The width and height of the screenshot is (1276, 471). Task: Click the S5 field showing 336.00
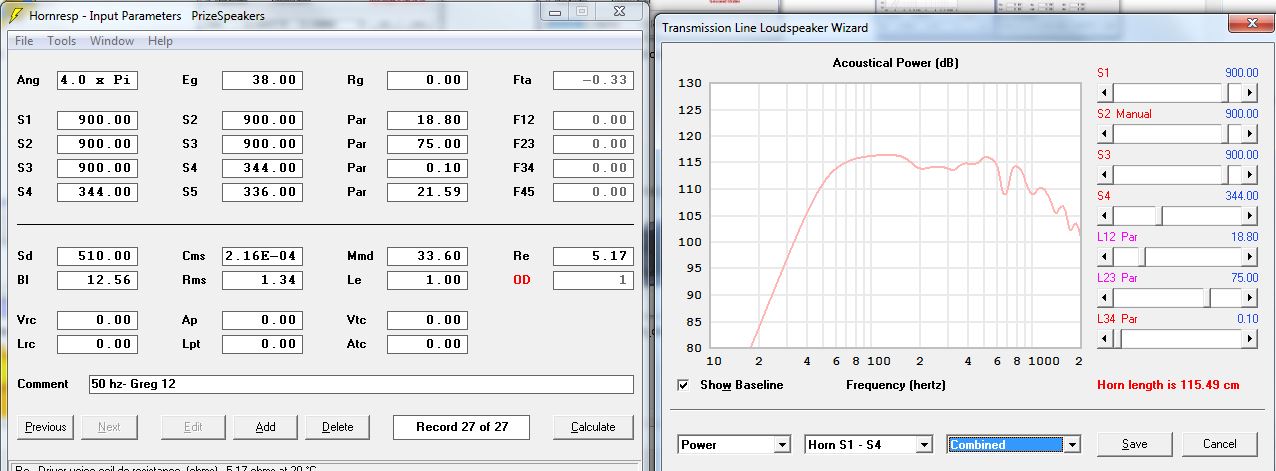pyautogui.click(x=262, y=192)
